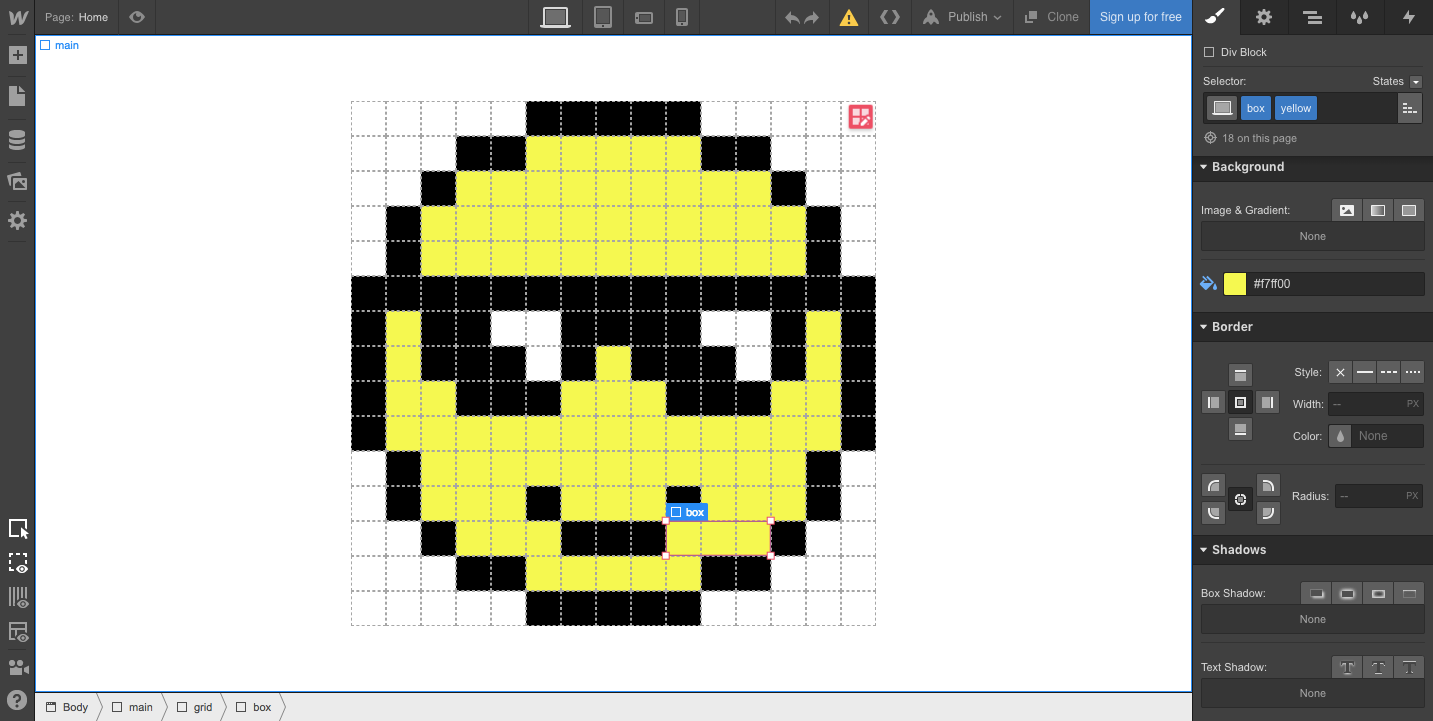Open the CMS Collections panel

(17, 140)
